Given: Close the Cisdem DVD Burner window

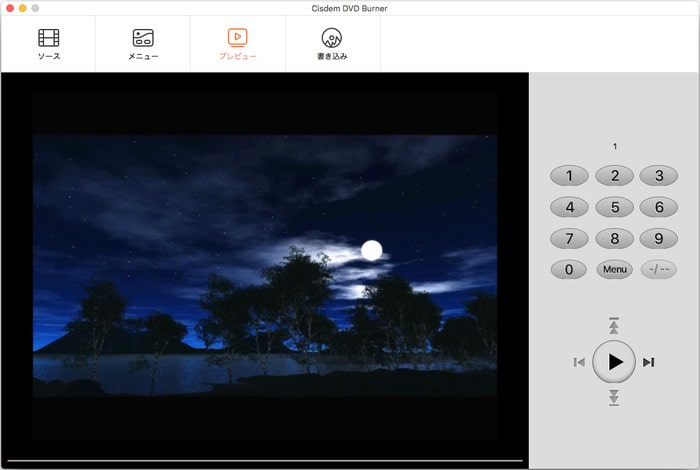Looking at the screenshot, I should point(10,8).
